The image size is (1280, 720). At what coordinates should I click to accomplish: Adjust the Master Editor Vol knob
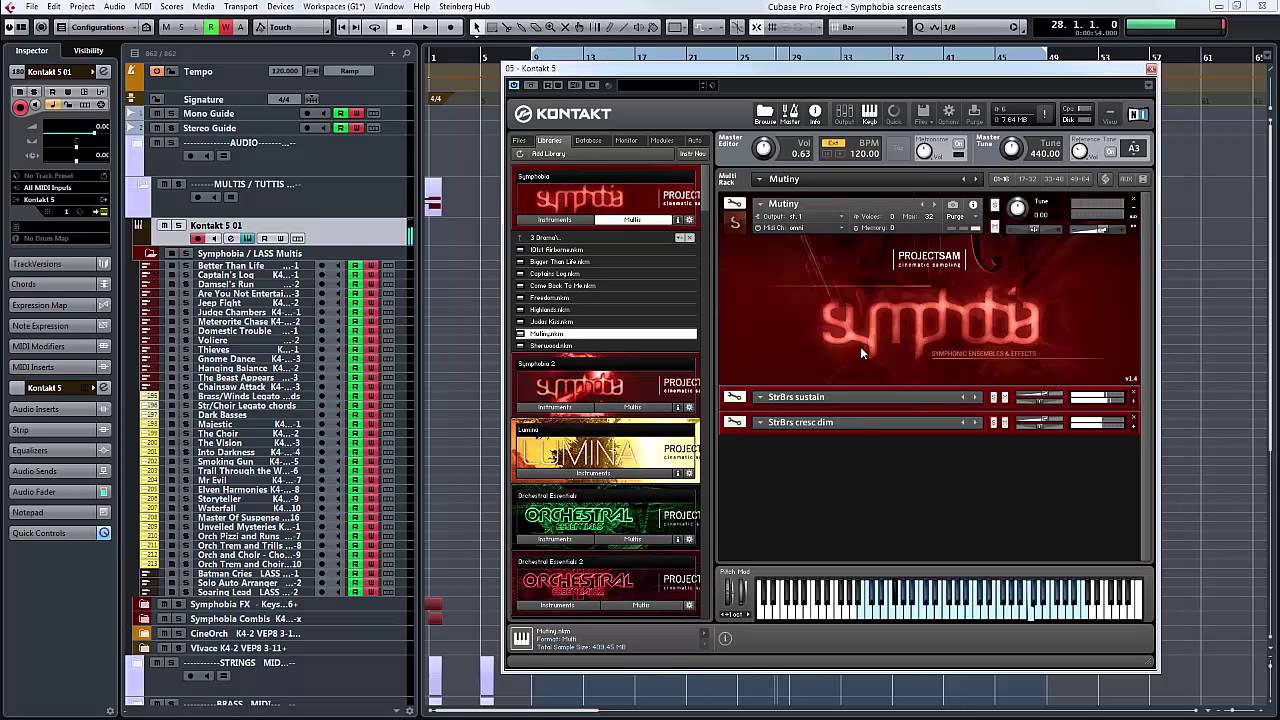[x=764, y=148]
